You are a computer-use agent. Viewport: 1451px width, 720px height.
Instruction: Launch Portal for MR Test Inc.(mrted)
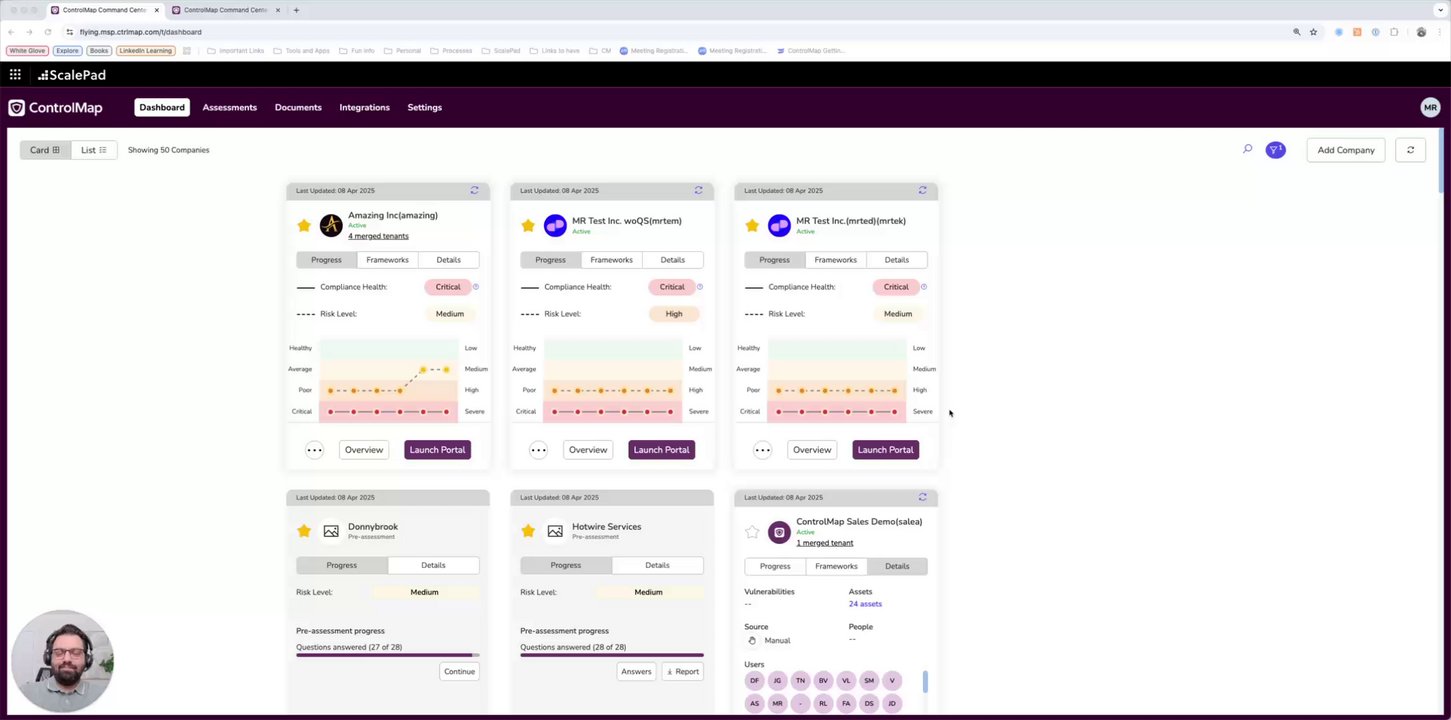pos(885,450)
